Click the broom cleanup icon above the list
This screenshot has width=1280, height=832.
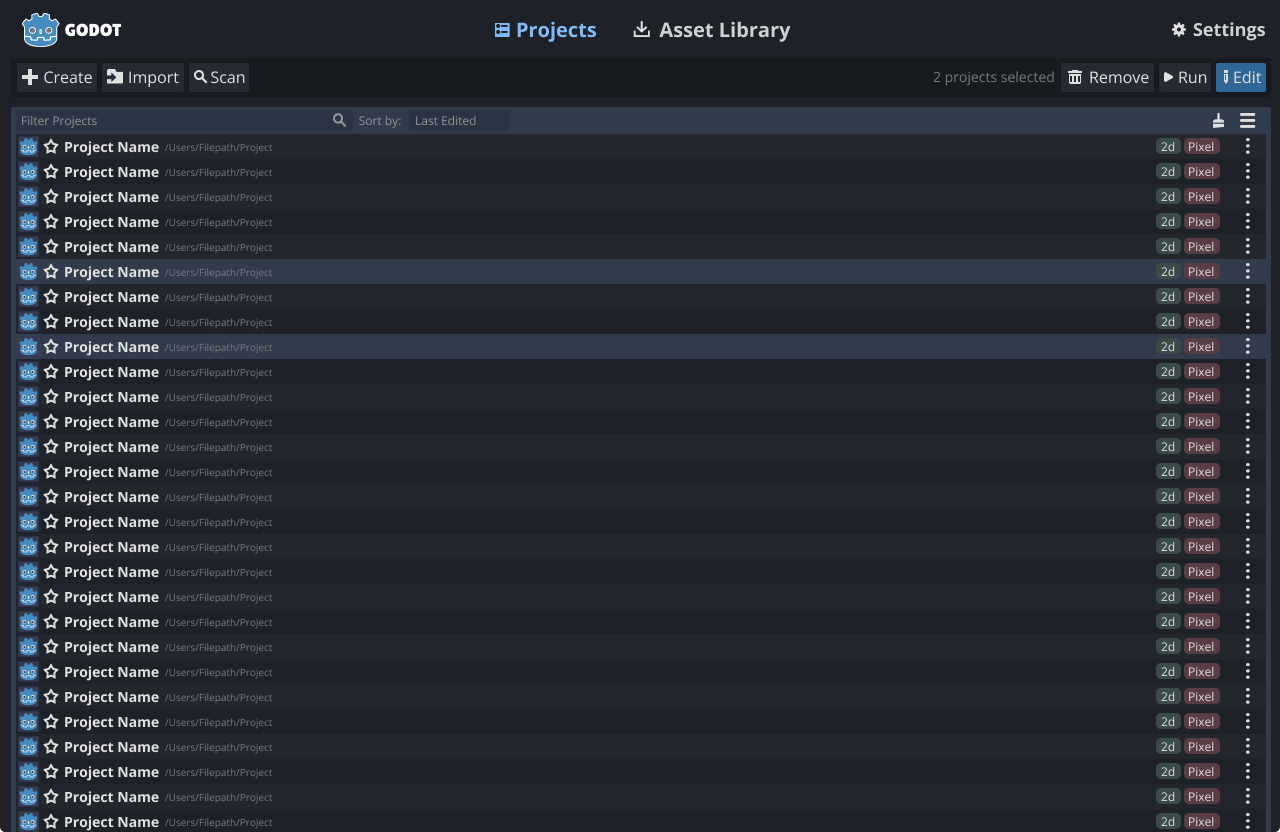pos(1218,121)
